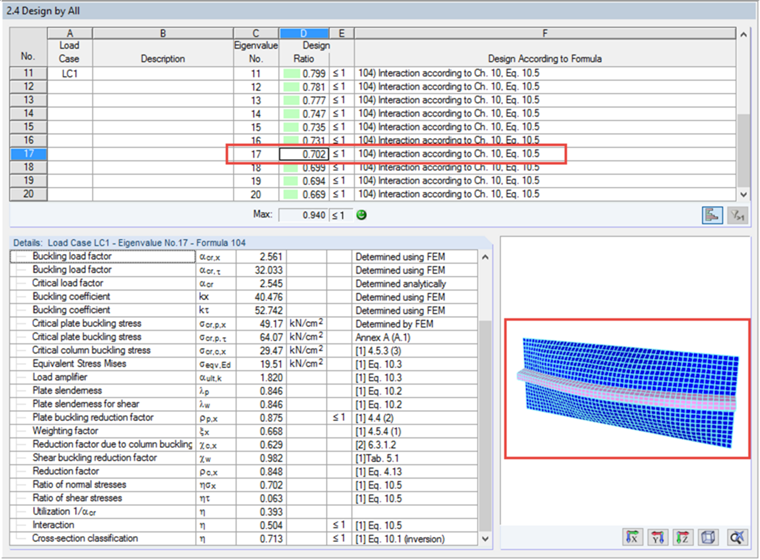
Task: Select column header F
Action: (x=545, y=33)
